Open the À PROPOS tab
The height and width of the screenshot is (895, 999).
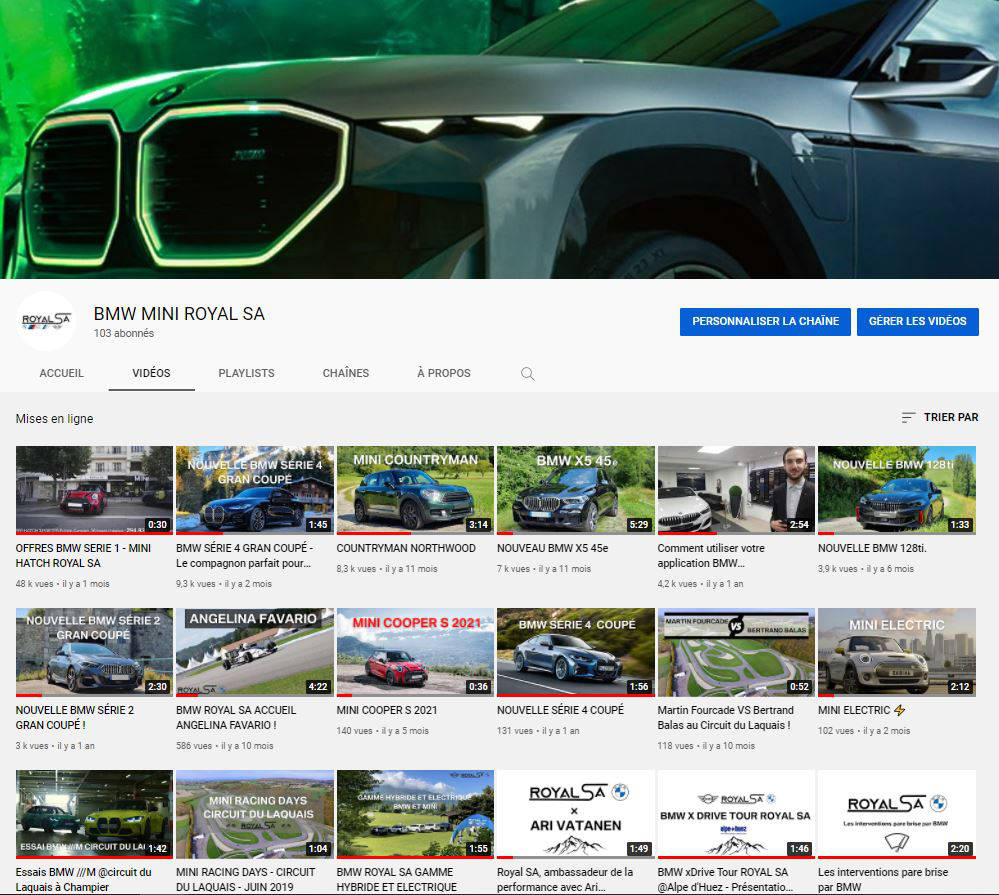click(x=444, y=373)
